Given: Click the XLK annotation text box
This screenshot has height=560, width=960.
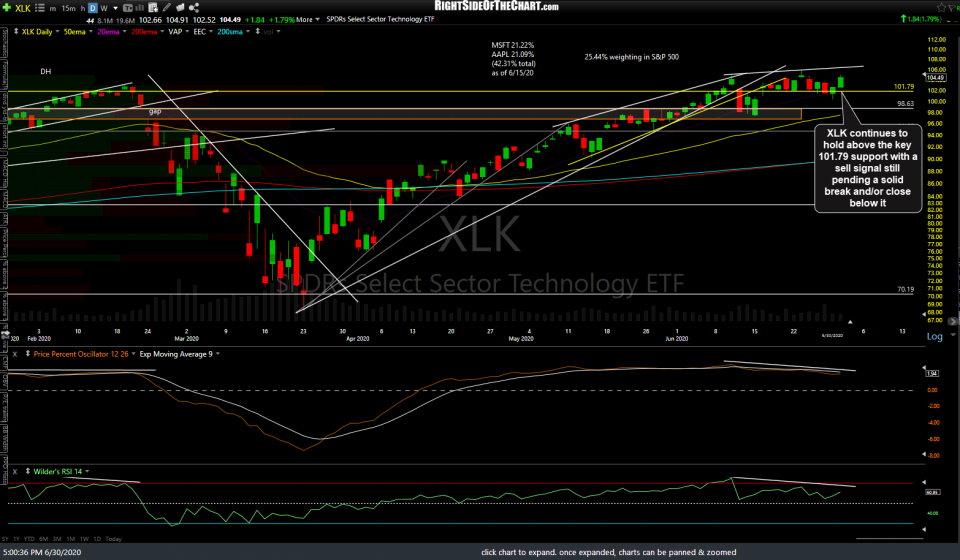Looking at the screenshot, I should click(868, 168).
